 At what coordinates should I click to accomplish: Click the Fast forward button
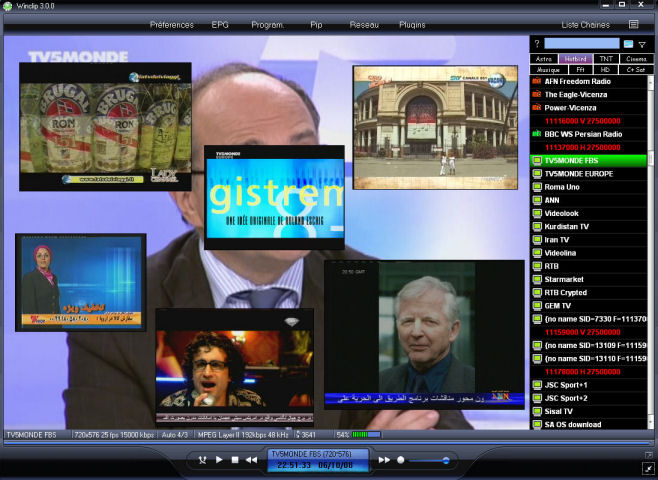click(384, 460)
